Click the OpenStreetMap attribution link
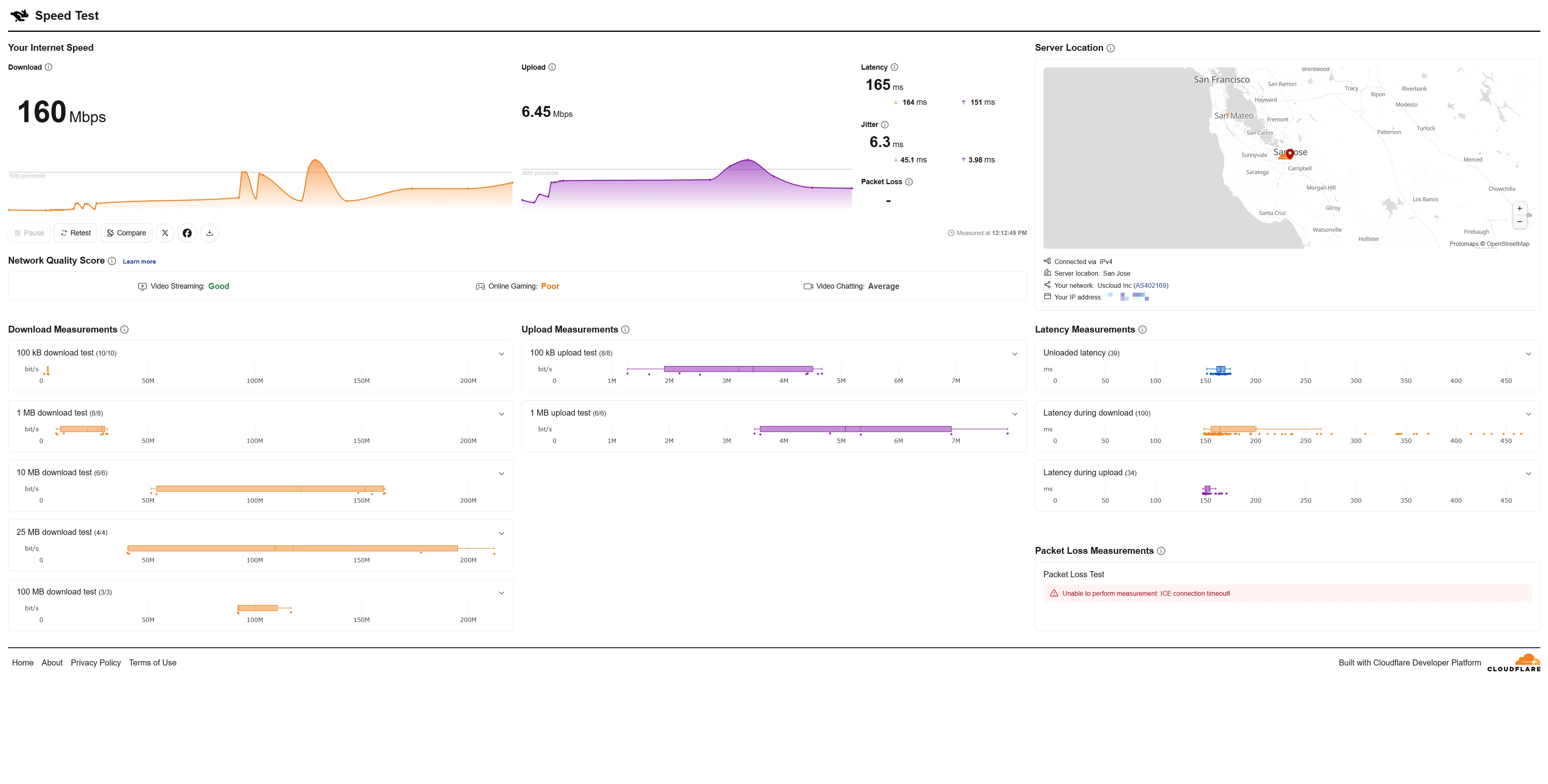 click(x=1508, y=244)
